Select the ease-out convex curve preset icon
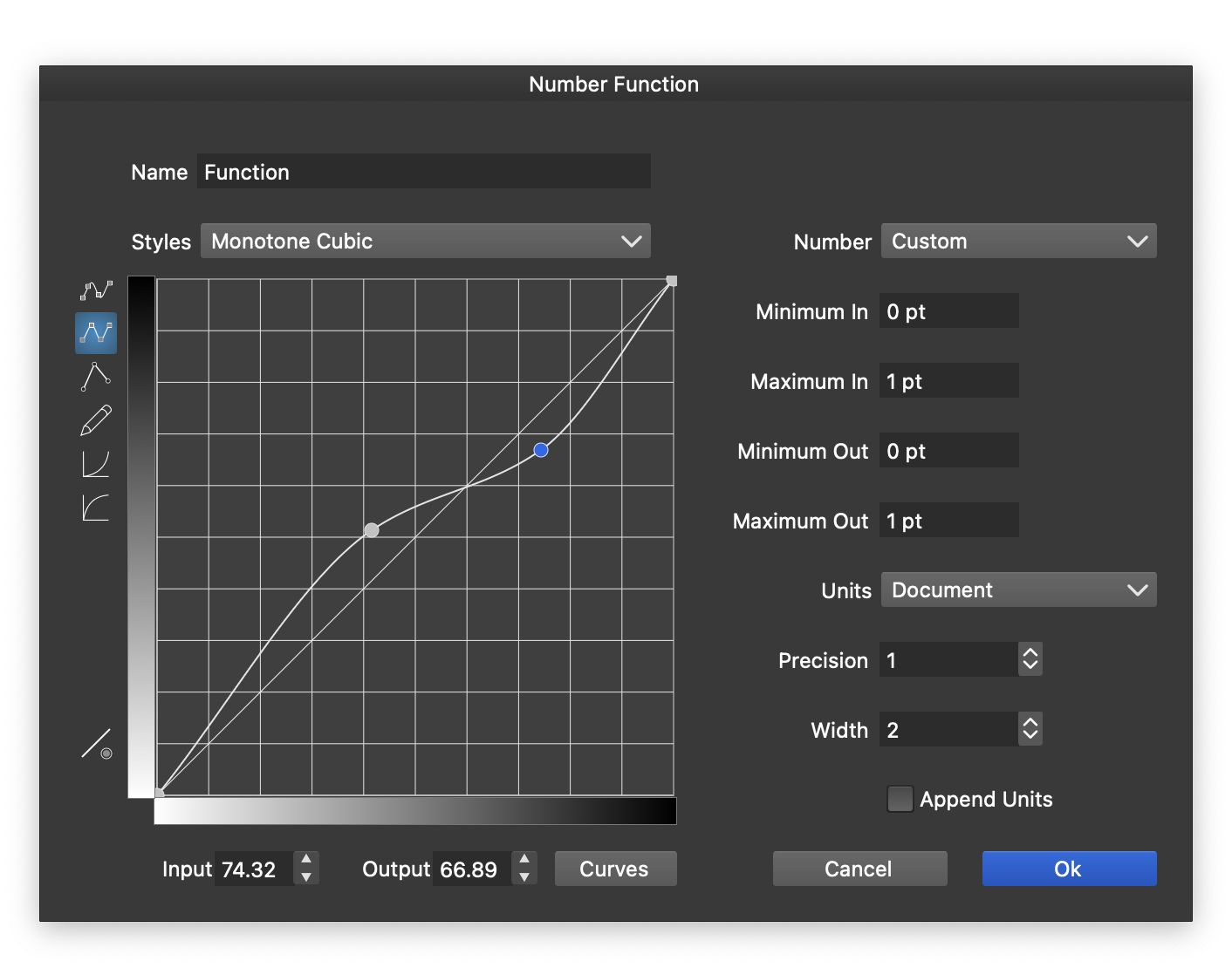Screen dimensions: 1232x968 [96, 508]
